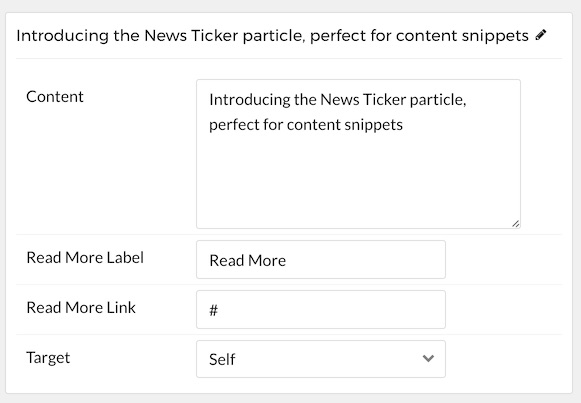Place cursor in the 'perfect for content snippets' line
581x403 pixels.
(306, 125)
